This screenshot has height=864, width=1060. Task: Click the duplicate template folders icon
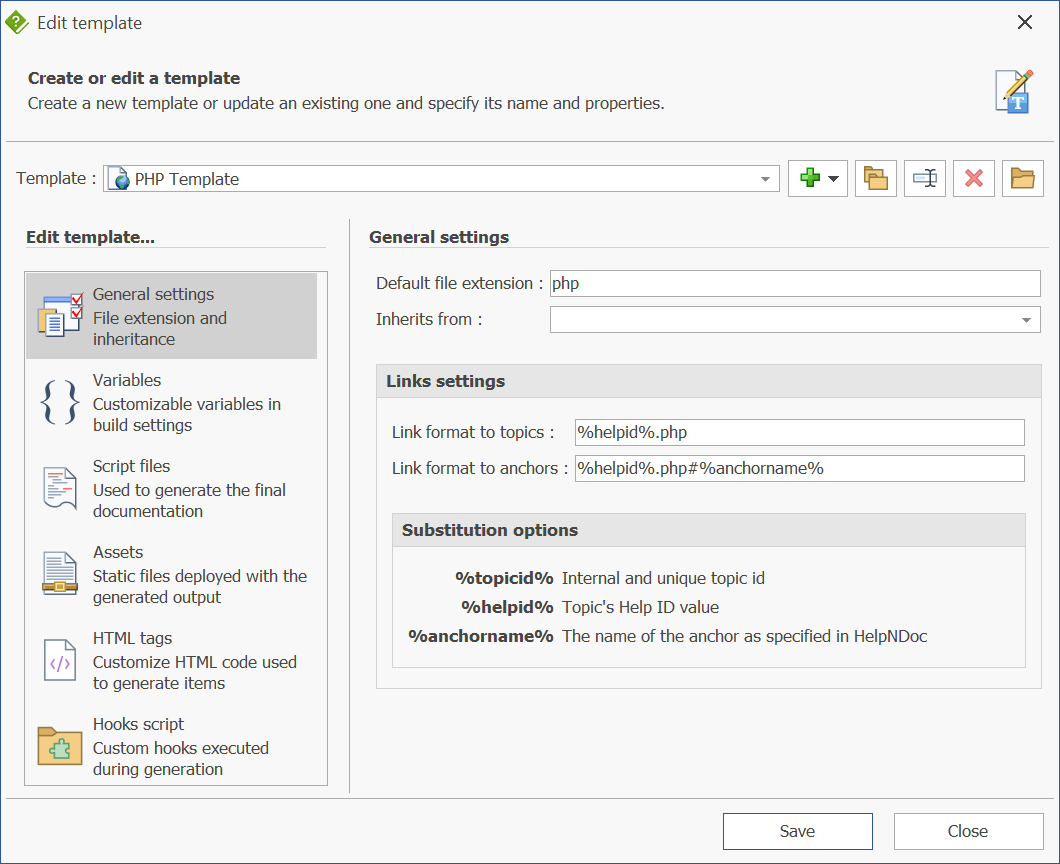[x=876, y=179]
